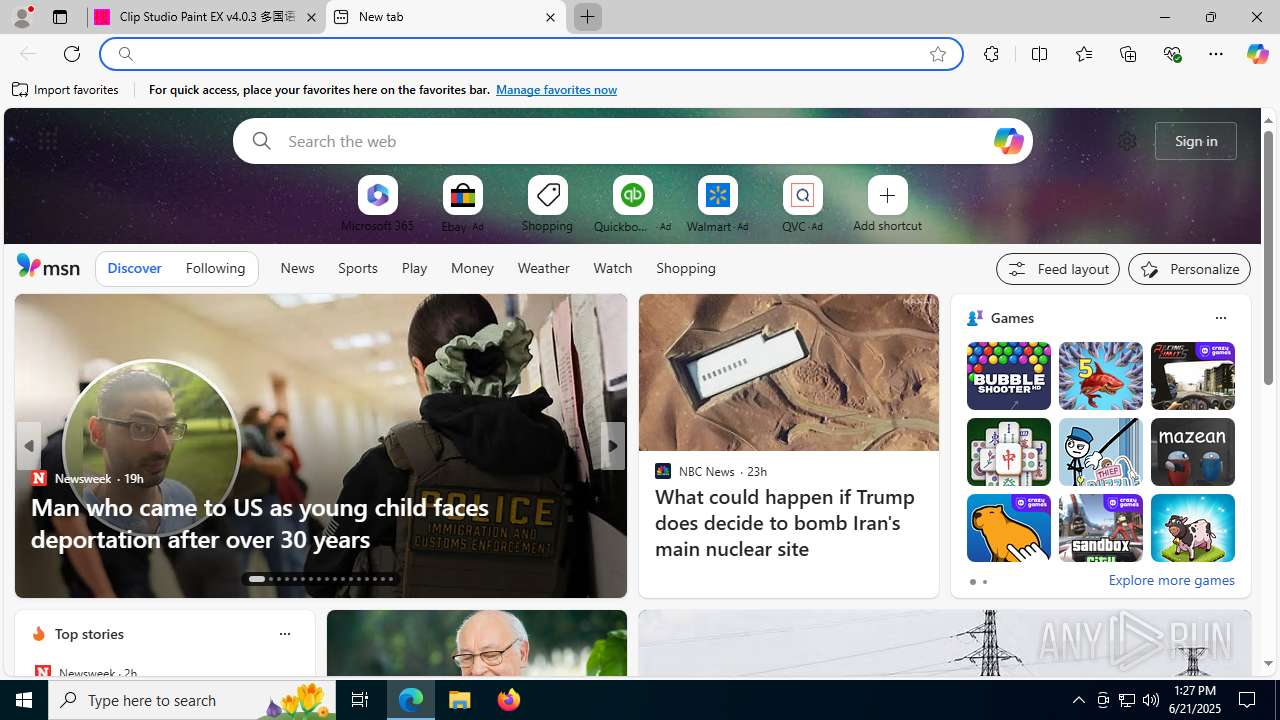Open the Favorites star menu
1280x720 pixels.
1083,54
